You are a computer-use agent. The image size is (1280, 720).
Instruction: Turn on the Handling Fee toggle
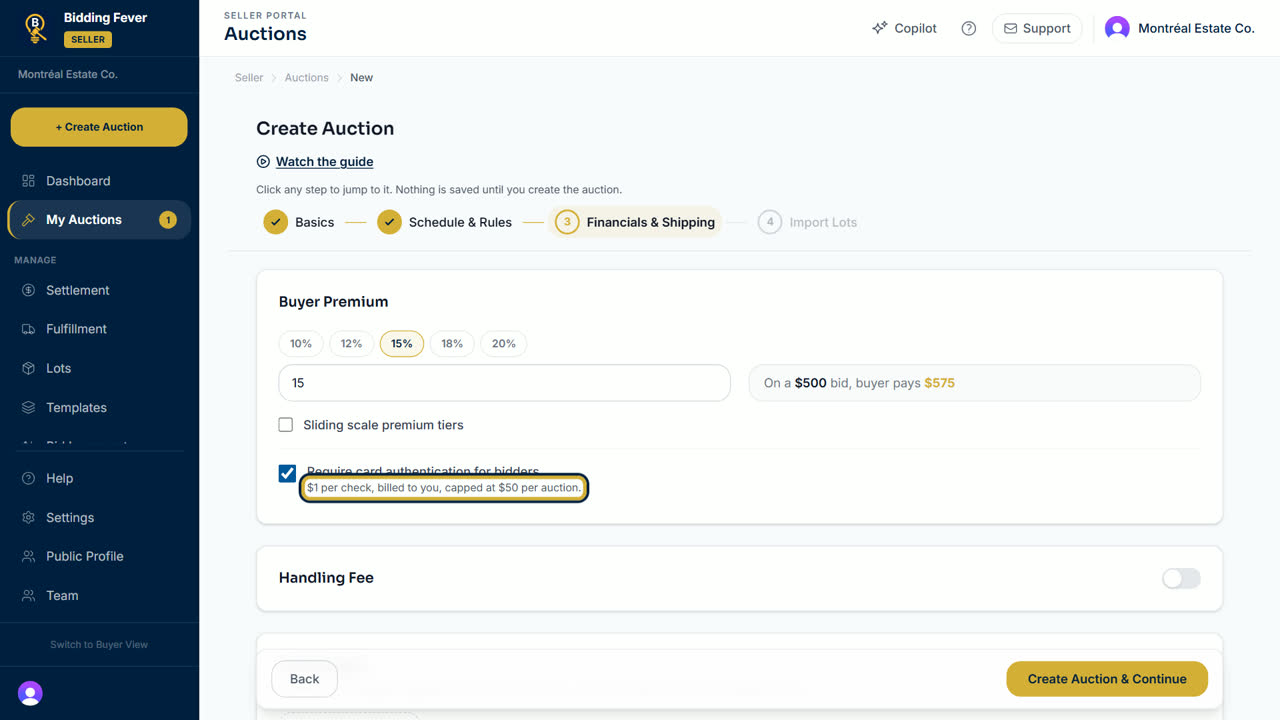coord(1181,578)
